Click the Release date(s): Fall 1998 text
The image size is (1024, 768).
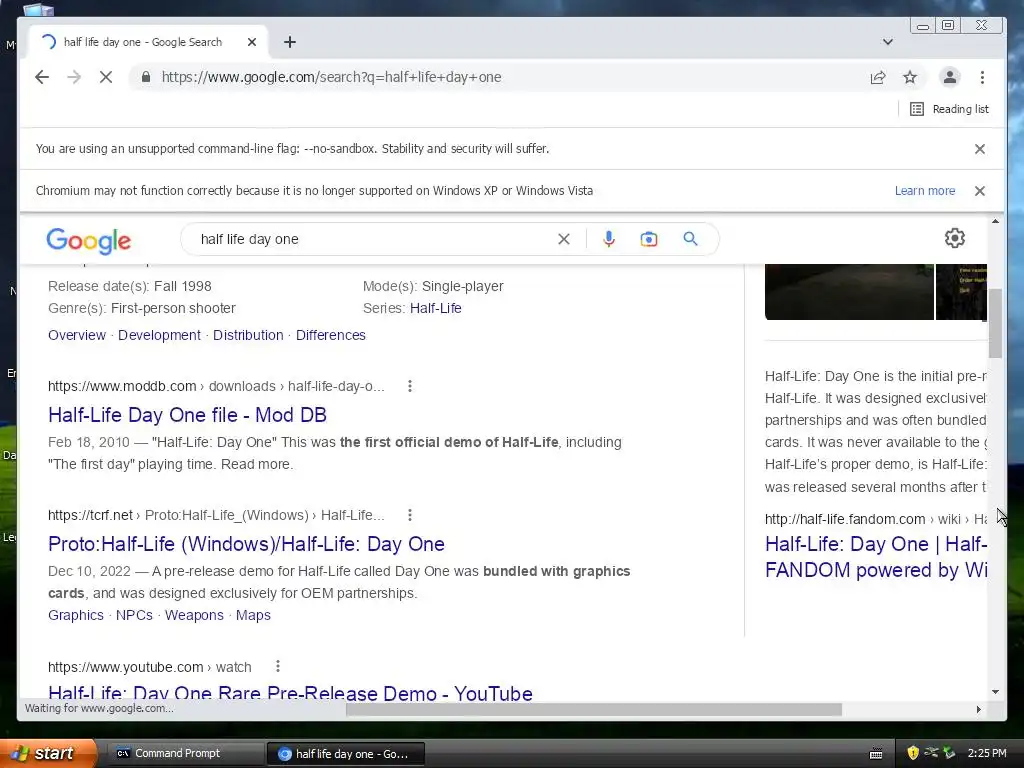pos(130,286)
